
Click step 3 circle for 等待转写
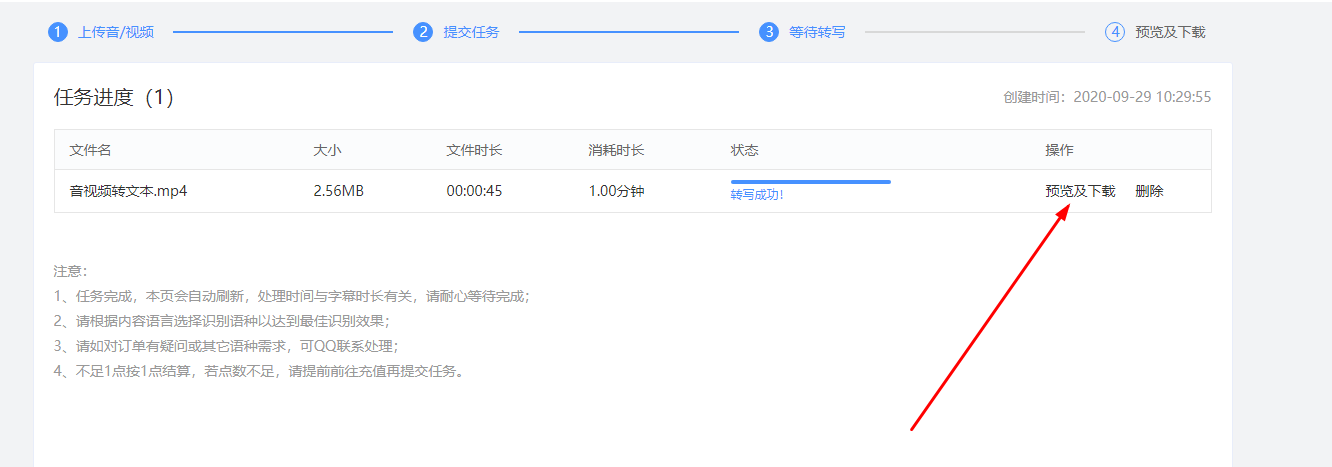click(x=769, y=32)
